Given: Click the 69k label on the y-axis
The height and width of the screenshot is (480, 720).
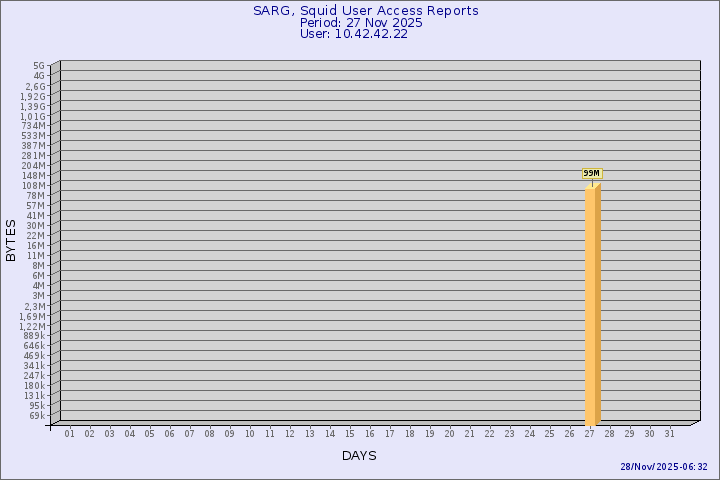Looking at the screenshot, I should click(36, 416).
